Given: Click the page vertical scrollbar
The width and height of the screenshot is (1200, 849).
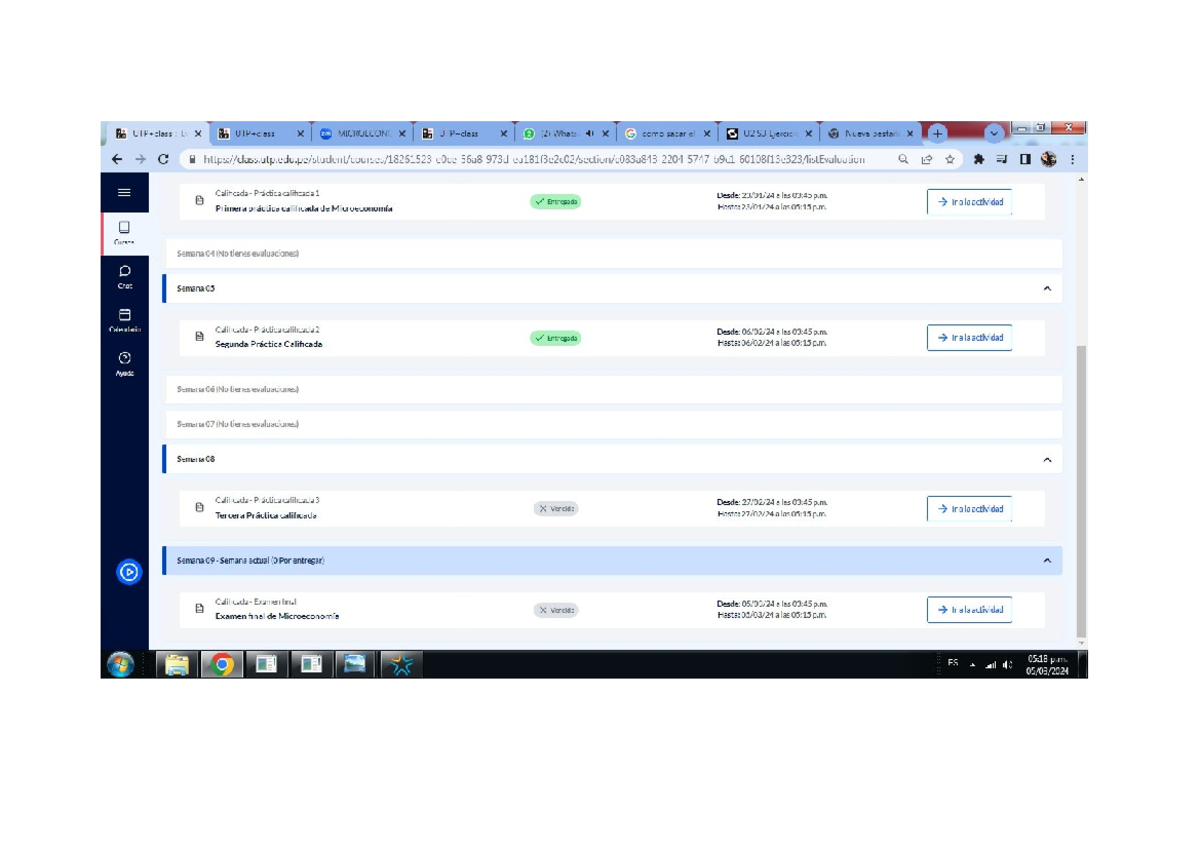Looking at the screenshot, I should click(x=1081, y=490).
